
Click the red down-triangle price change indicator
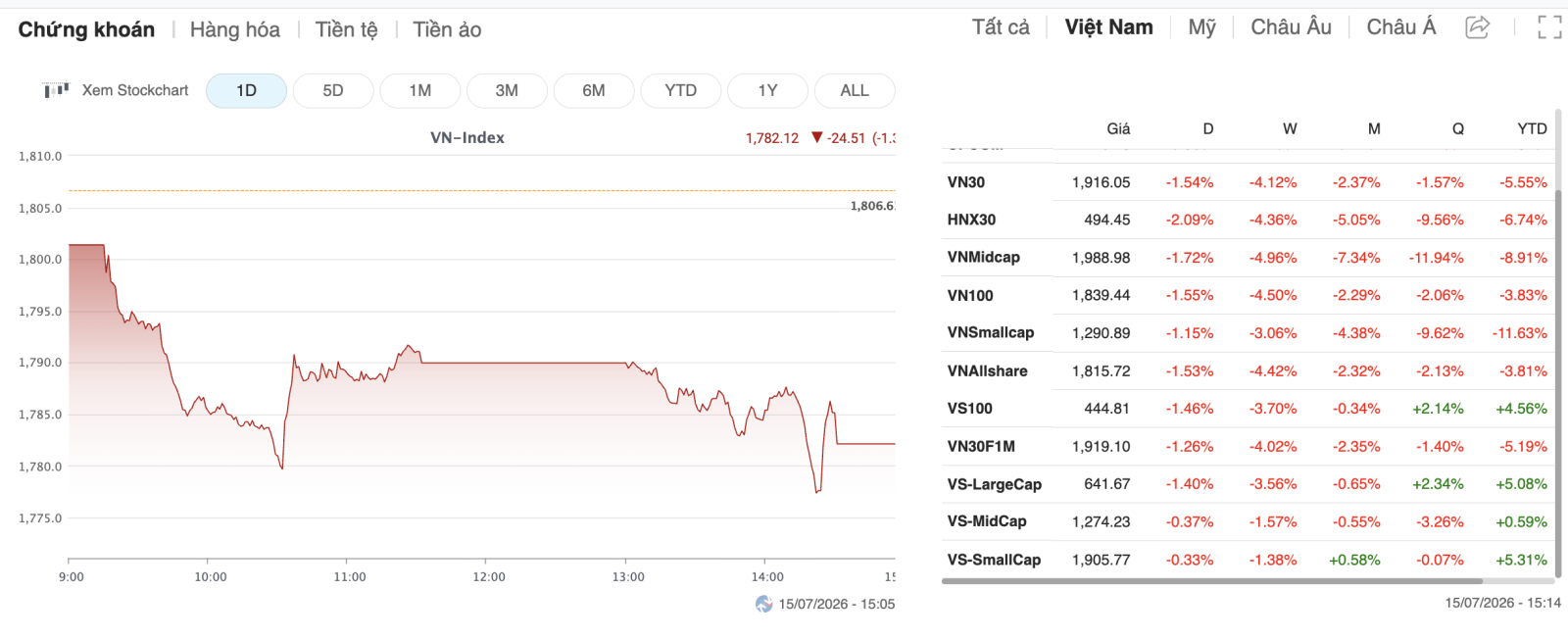click(817, 138)
